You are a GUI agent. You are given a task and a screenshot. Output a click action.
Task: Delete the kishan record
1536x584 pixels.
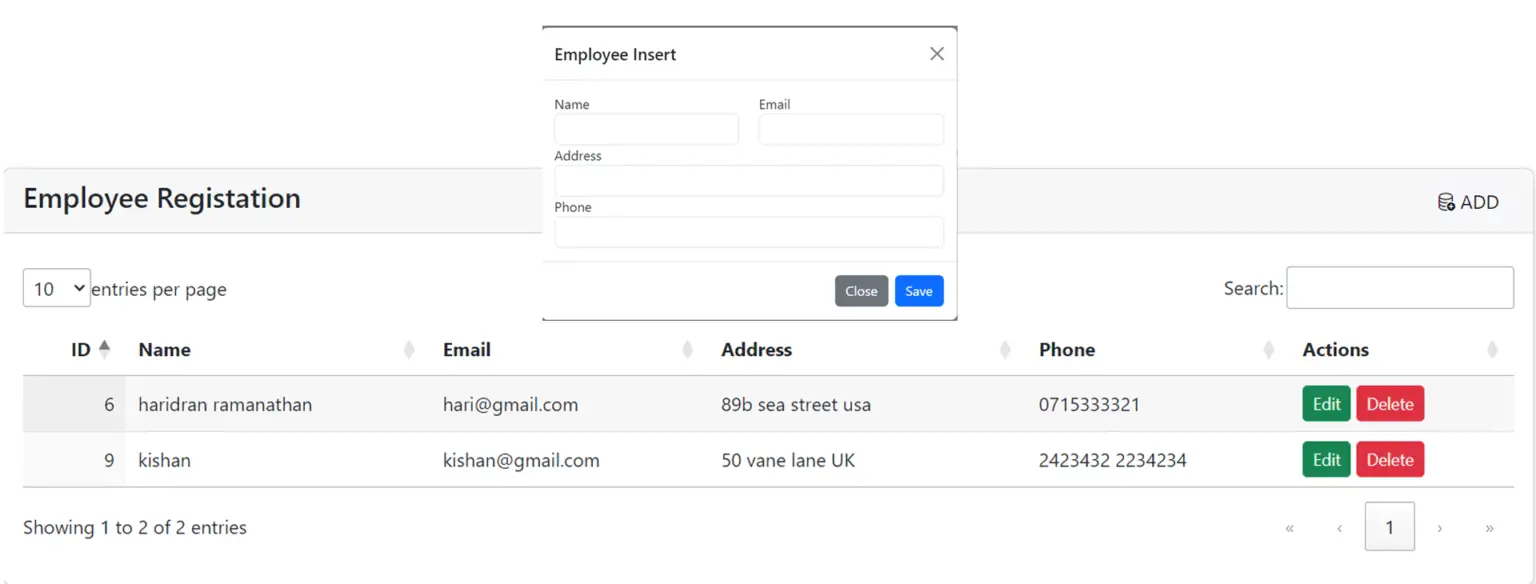click(x=1390, y=460)
